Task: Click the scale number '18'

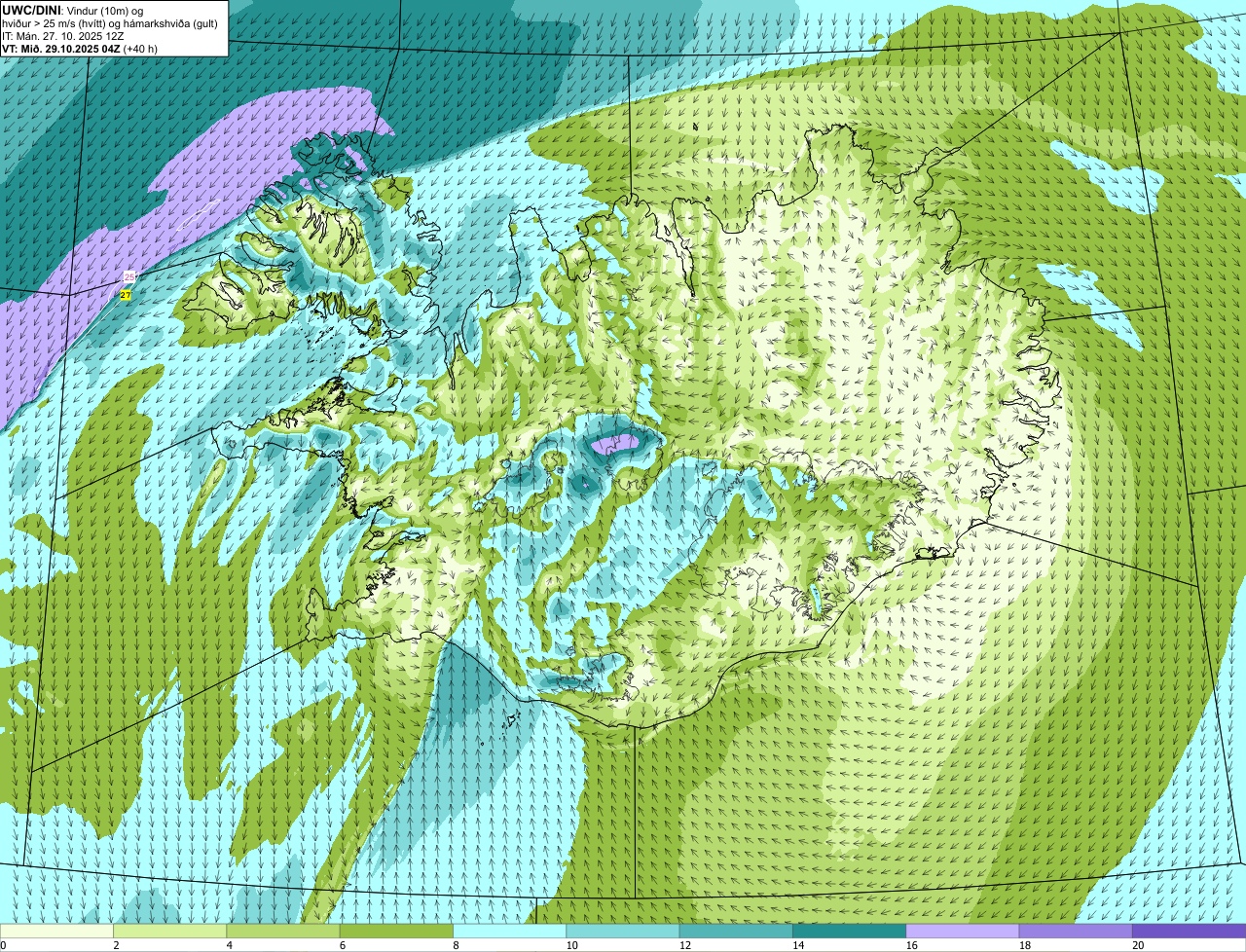Action: coord(1025,945)
